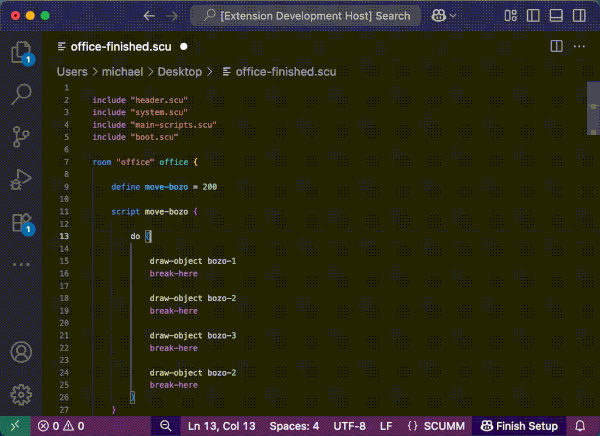Image resolution: width=600 pixels, height=436 pixels.
Task: Toggle the bottom panel
Action: 556,16
